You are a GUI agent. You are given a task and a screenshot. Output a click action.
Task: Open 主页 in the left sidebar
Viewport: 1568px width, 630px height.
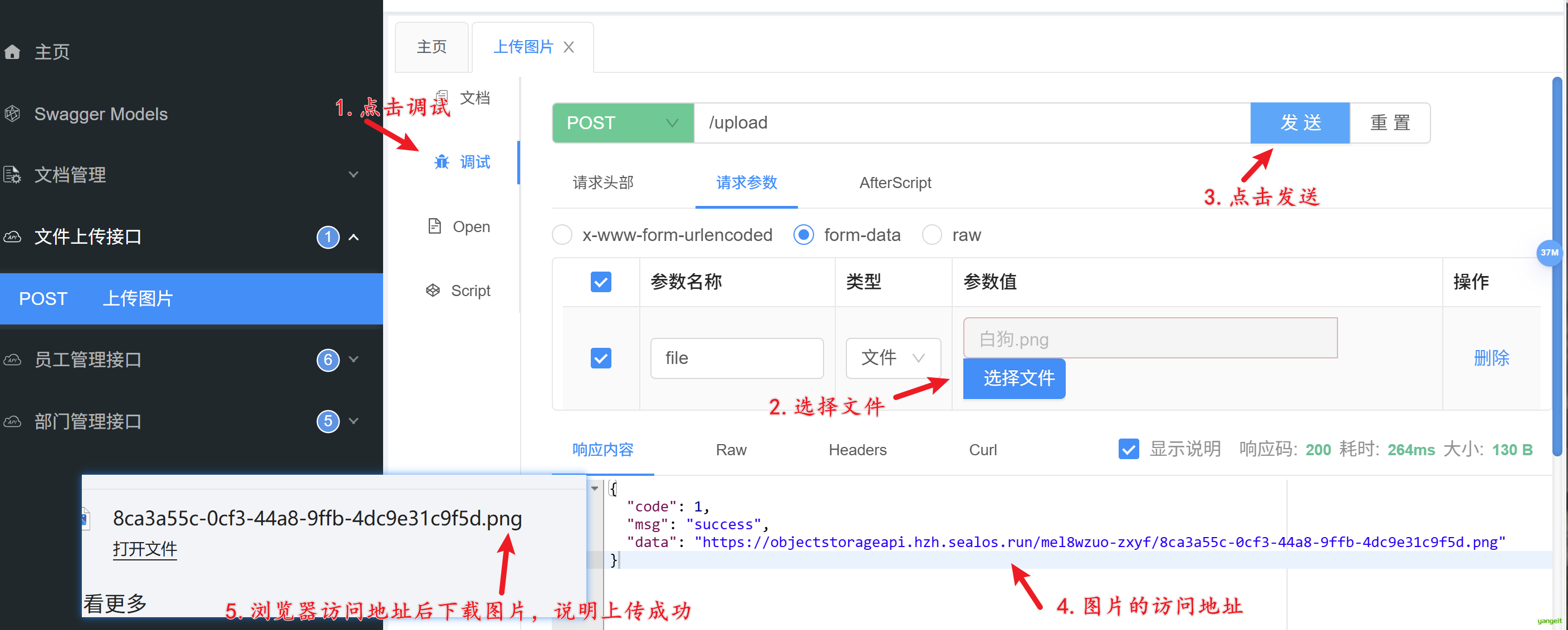coord(52,52)
